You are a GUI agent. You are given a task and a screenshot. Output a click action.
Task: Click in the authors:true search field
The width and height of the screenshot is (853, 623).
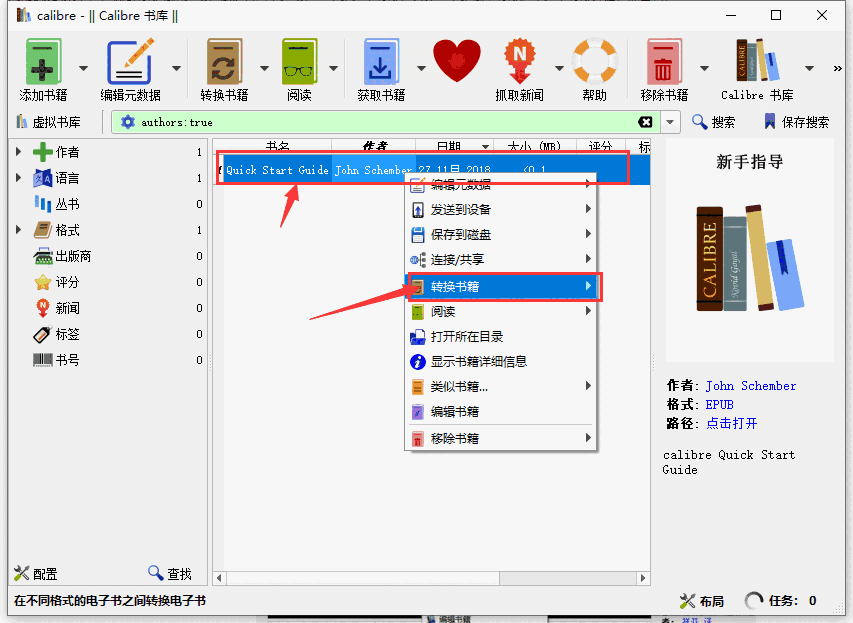click(x=386, y=122)
